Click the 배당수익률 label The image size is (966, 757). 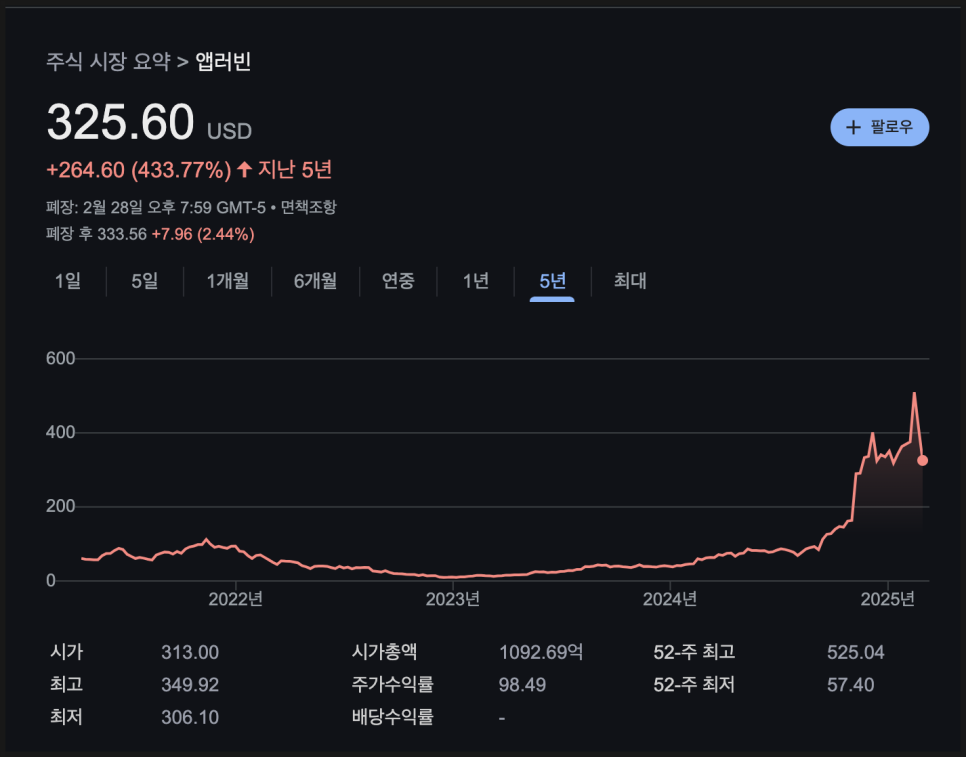point(392,717)
